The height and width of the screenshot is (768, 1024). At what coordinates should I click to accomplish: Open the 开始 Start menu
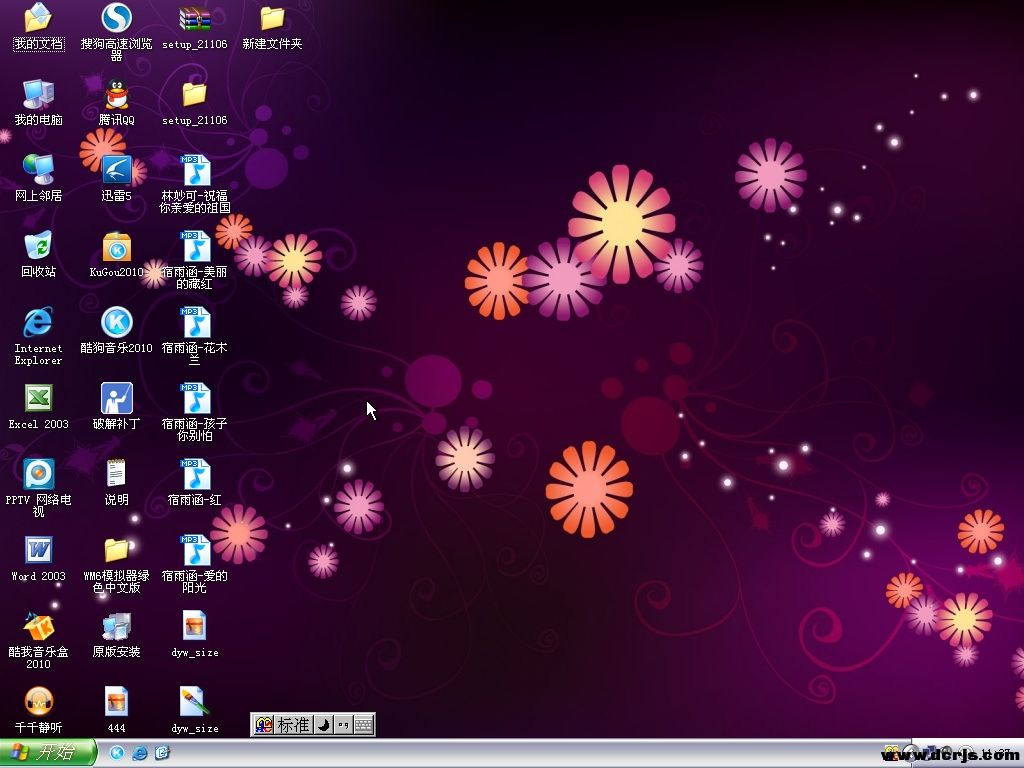pyautogui.click(x=48, y=753)
